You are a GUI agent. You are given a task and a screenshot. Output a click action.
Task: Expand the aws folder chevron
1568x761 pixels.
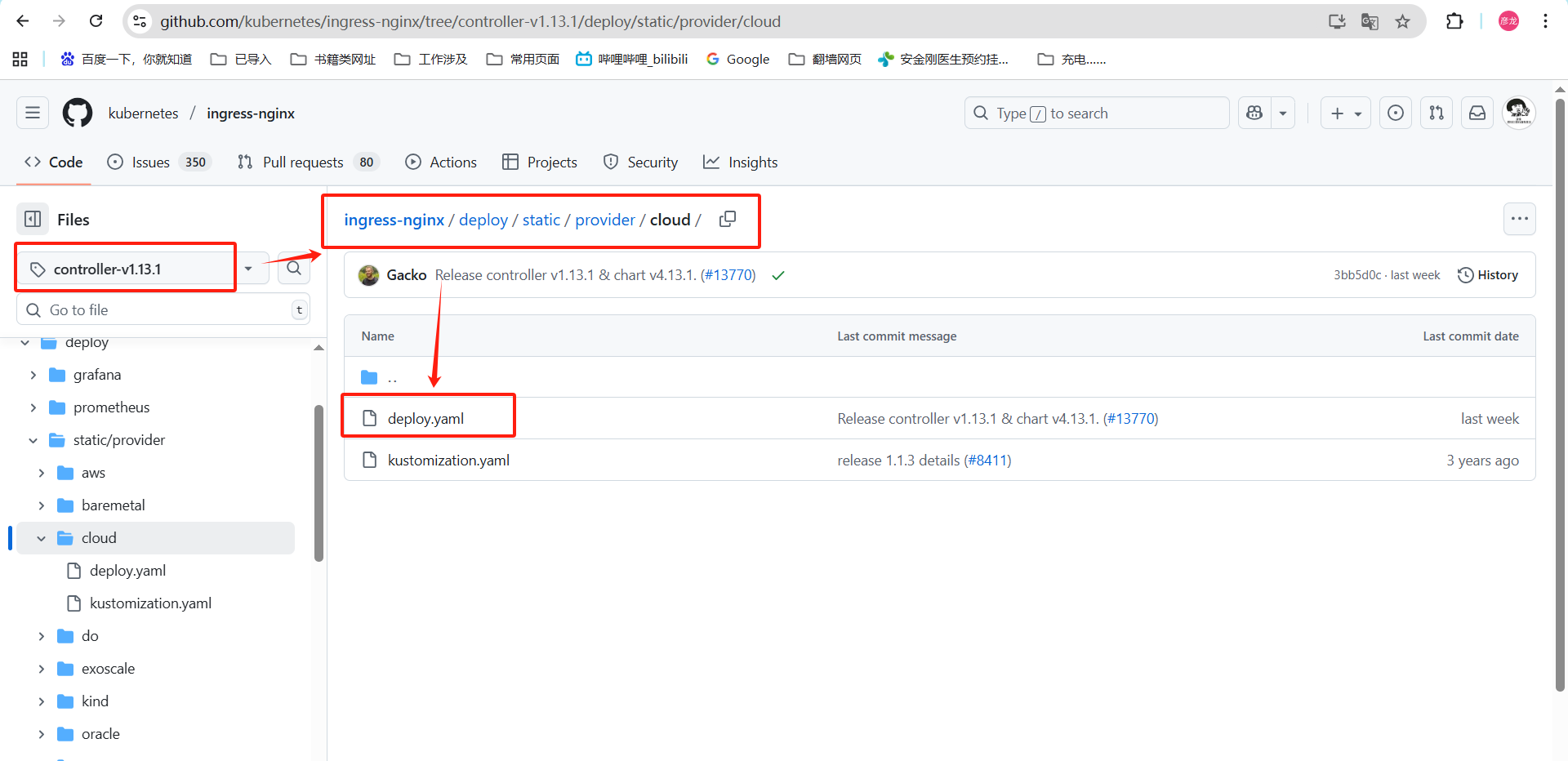[42, 473]
